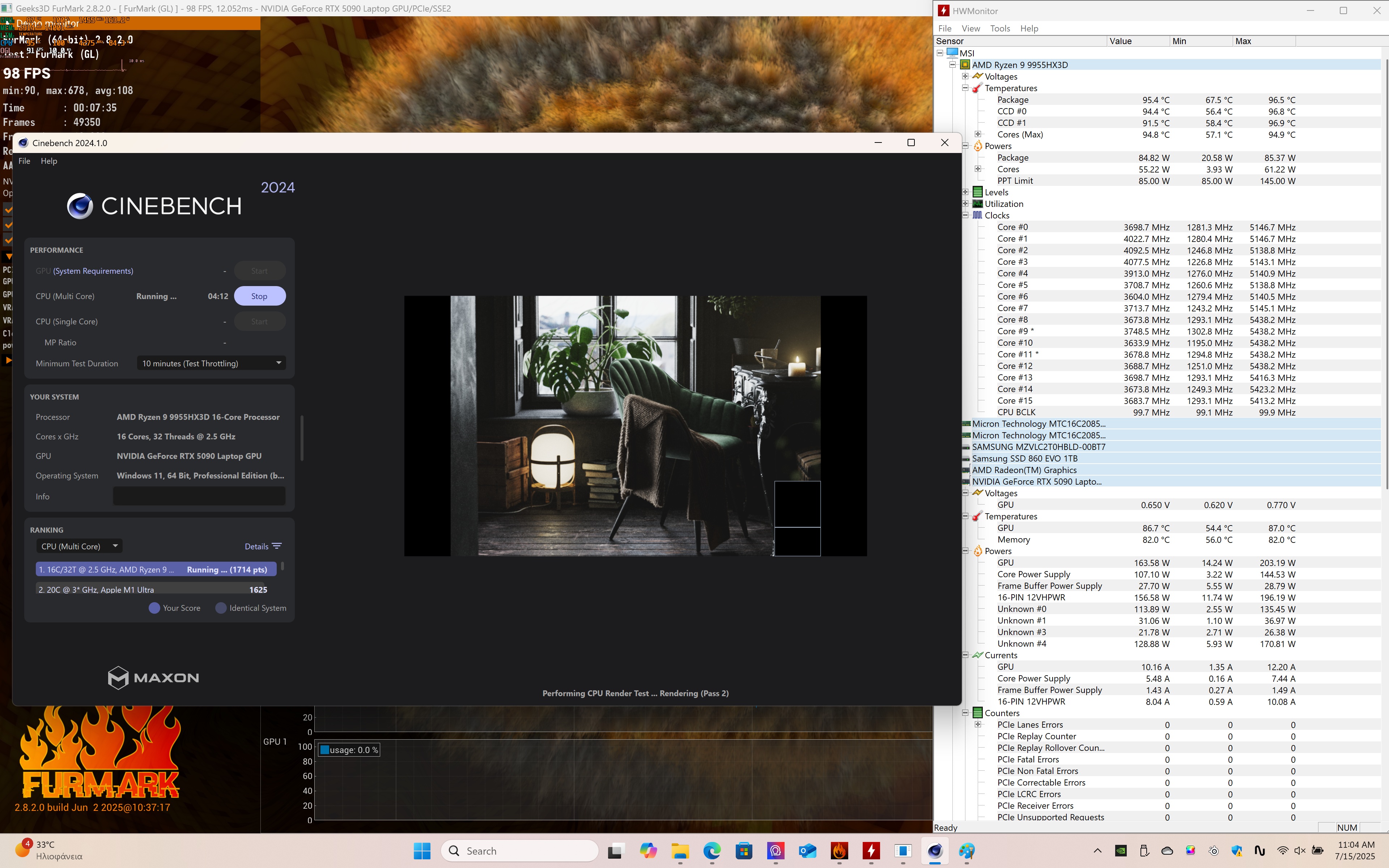The image size is (1389, 868).
Task: Collapse the AMD Ryzen 9 9955HX3D node
Action: [953, 64]
